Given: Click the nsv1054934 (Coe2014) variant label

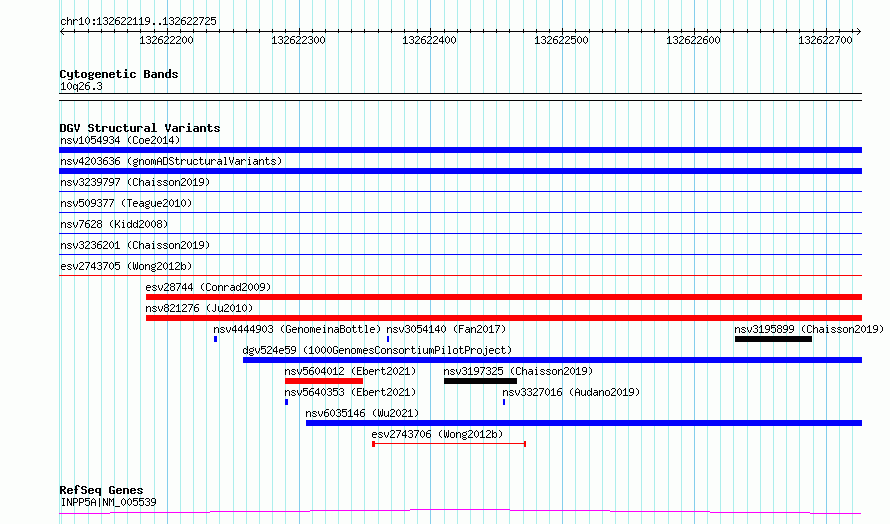Looking at the screenshot, I should [x=120, y=140].
